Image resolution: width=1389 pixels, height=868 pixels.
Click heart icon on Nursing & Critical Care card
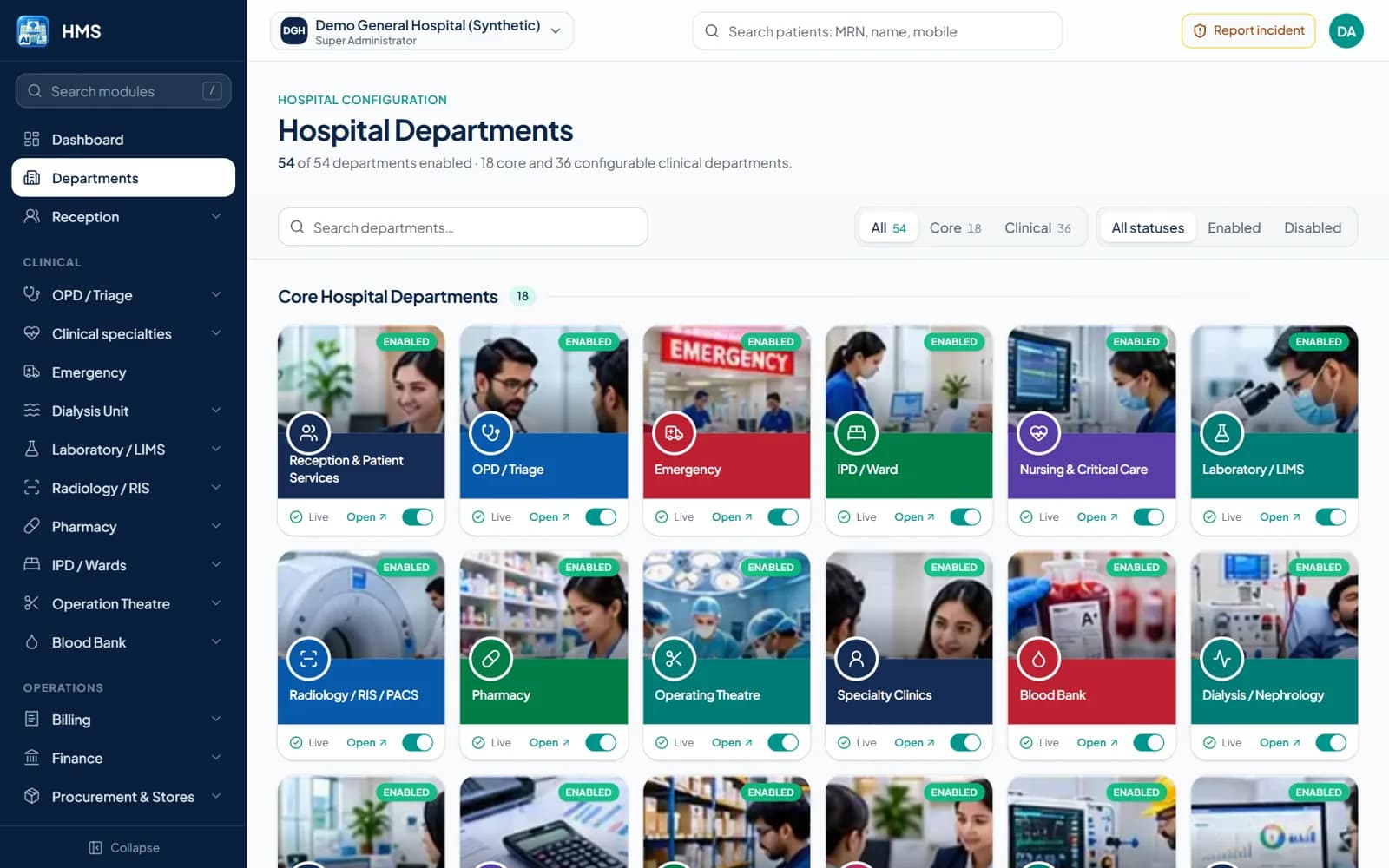[1039, 433]
